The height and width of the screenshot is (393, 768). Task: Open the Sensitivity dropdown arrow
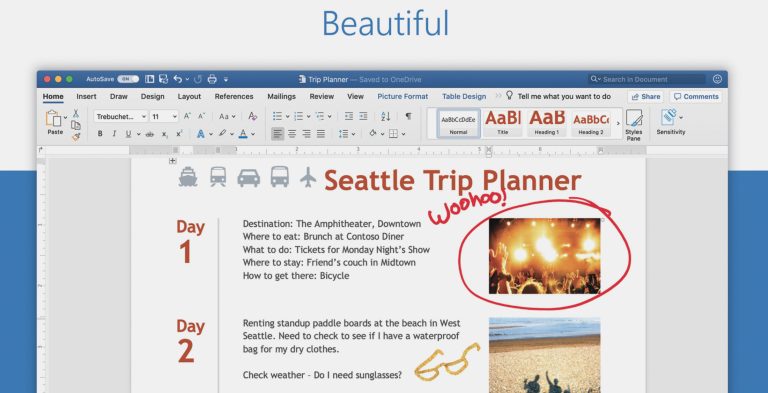pyautogui.click(x=681, y=118)
